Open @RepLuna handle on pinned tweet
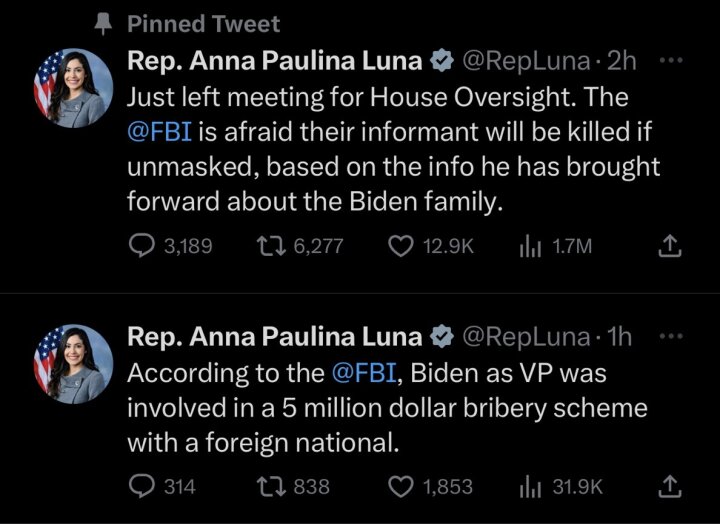 (x=525, y=61)
